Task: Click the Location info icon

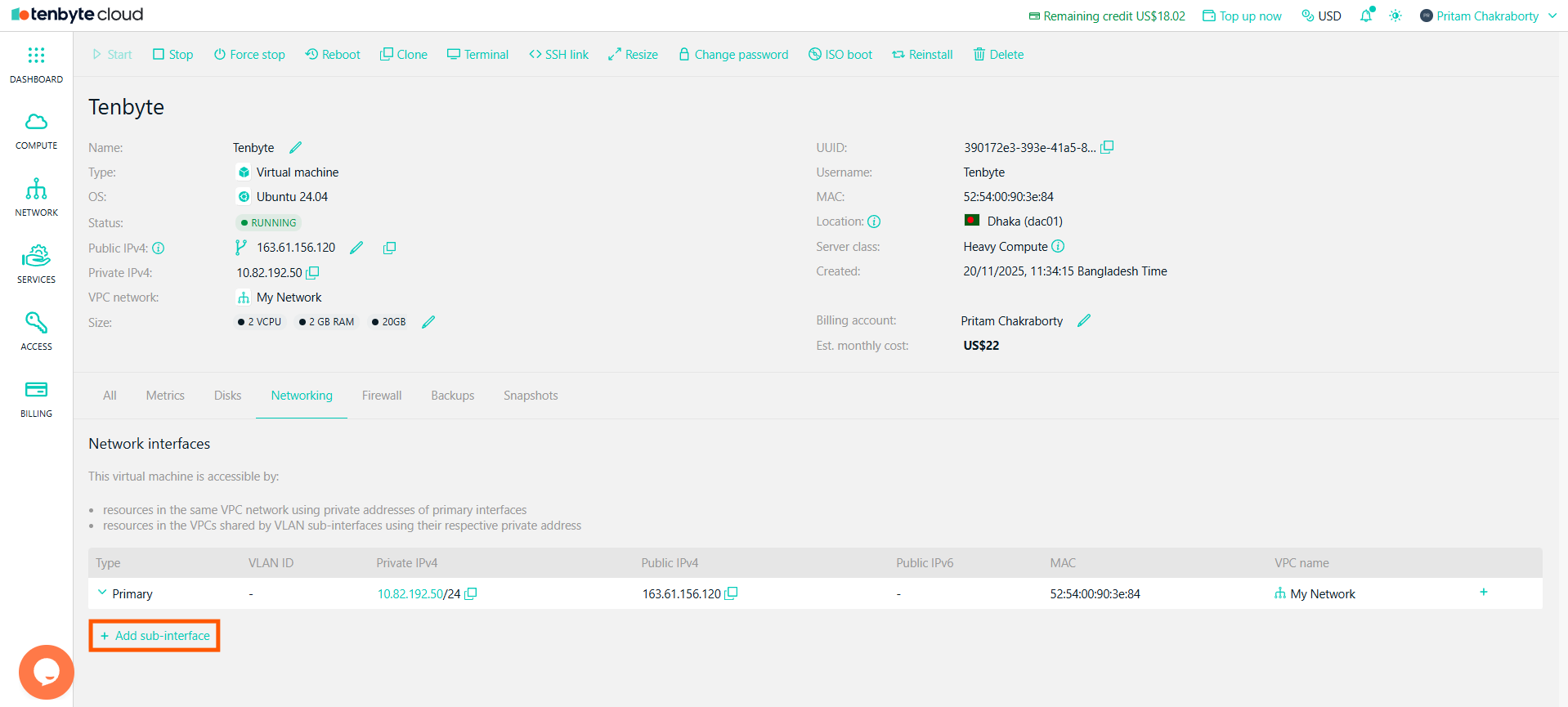Action: point(874,221)
